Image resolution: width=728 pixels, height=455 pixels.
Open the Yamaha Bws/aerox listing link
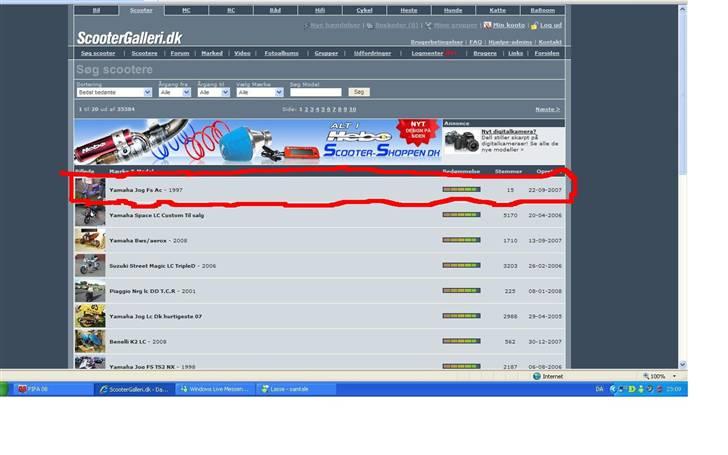click(x=148, y=241)
